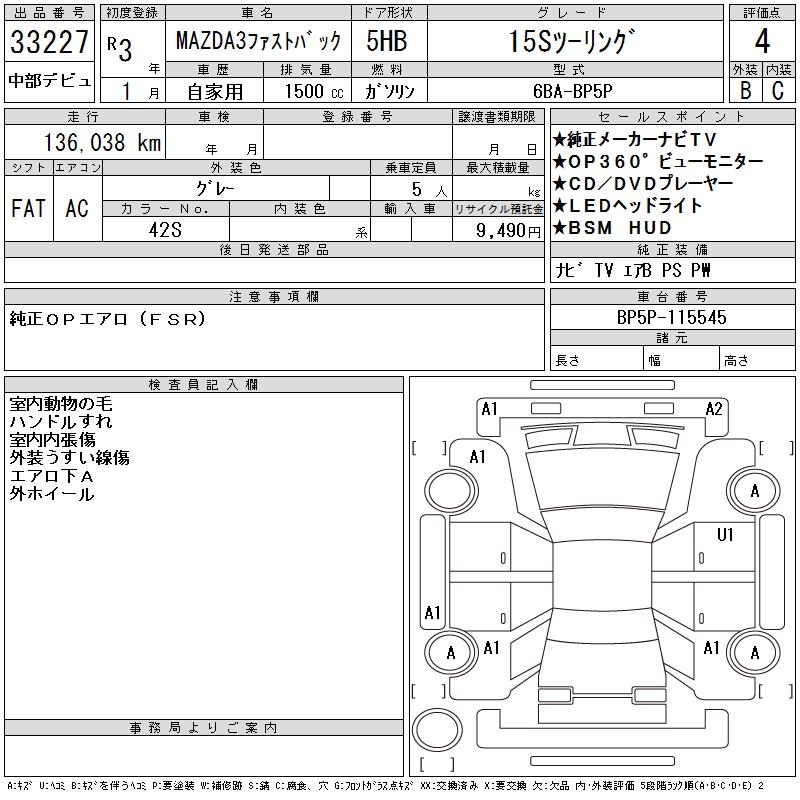Select the interior grade C

(778, 91)
